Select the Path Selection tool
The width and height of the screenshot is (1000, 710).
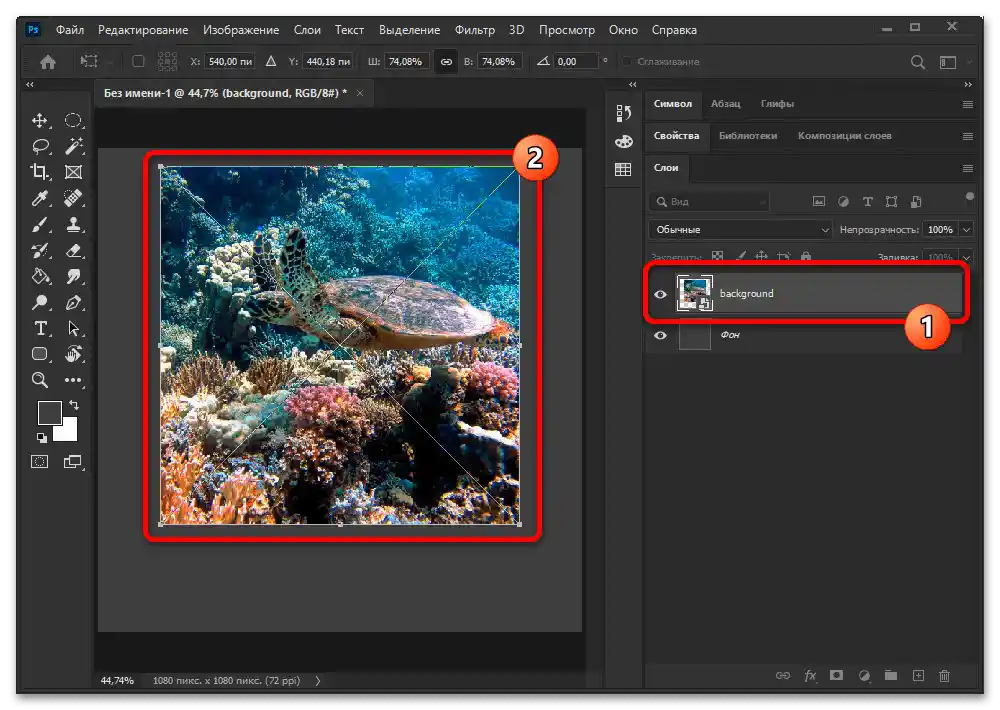click(x=73, y=329)
